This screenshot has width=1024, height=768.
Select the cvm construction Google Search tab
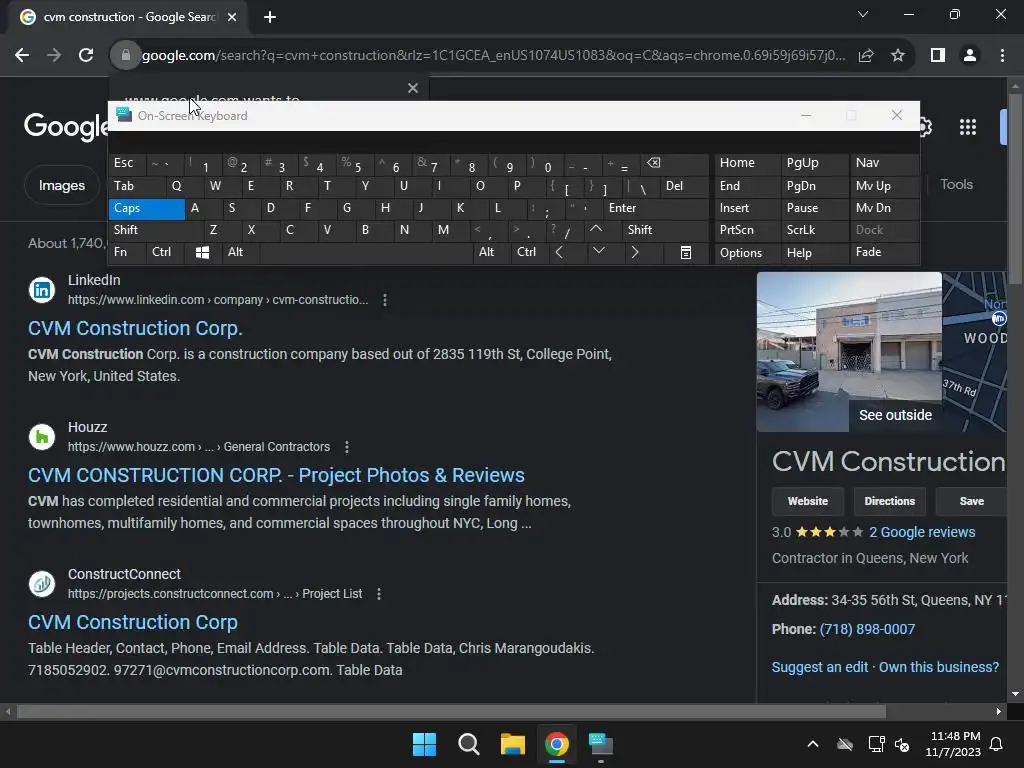pyautogui.click(x=129, y=17)
